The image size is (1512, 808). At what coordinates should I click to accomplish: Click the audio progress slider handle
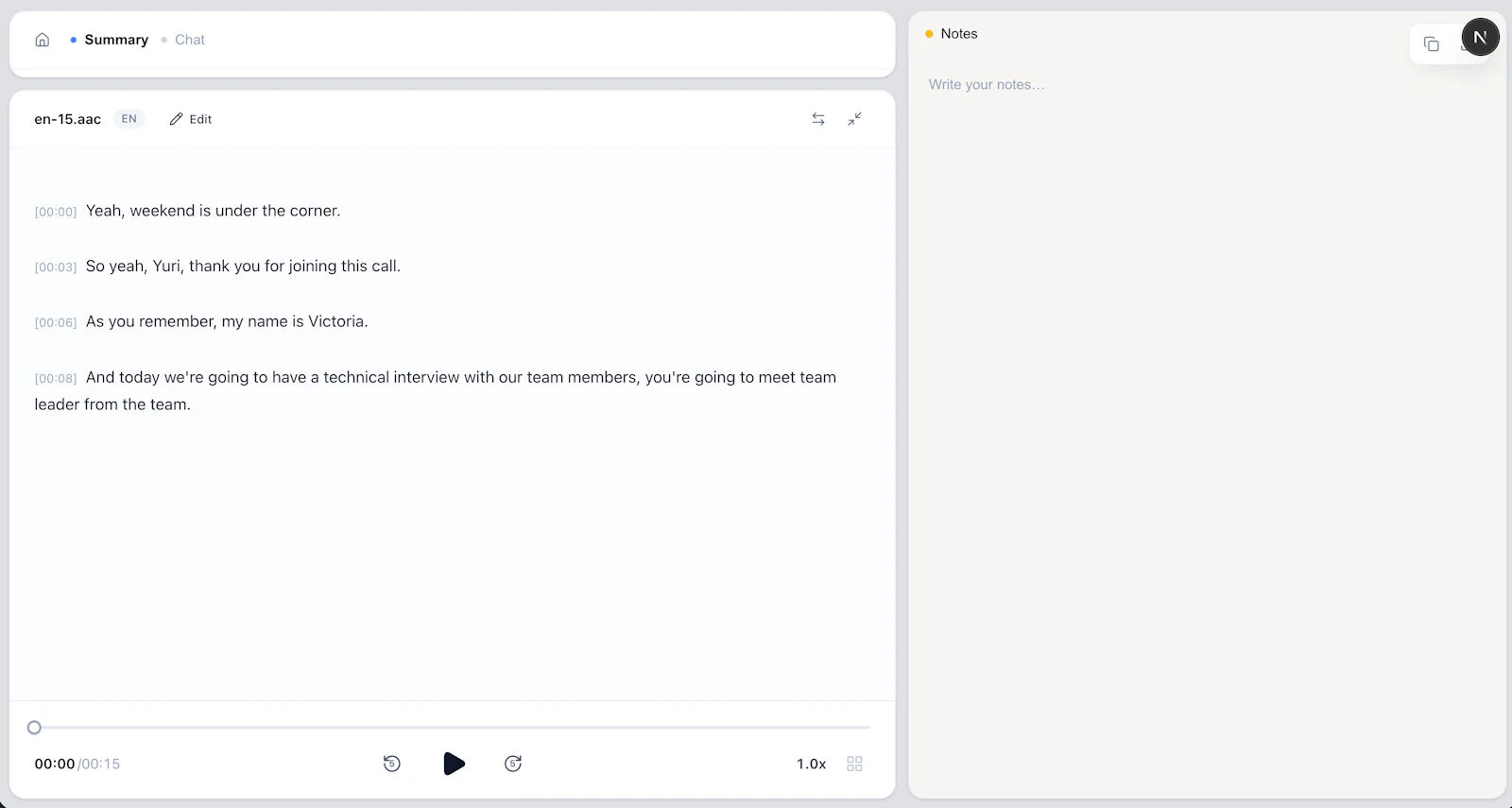pyautogui.click(x=34, y=728)
